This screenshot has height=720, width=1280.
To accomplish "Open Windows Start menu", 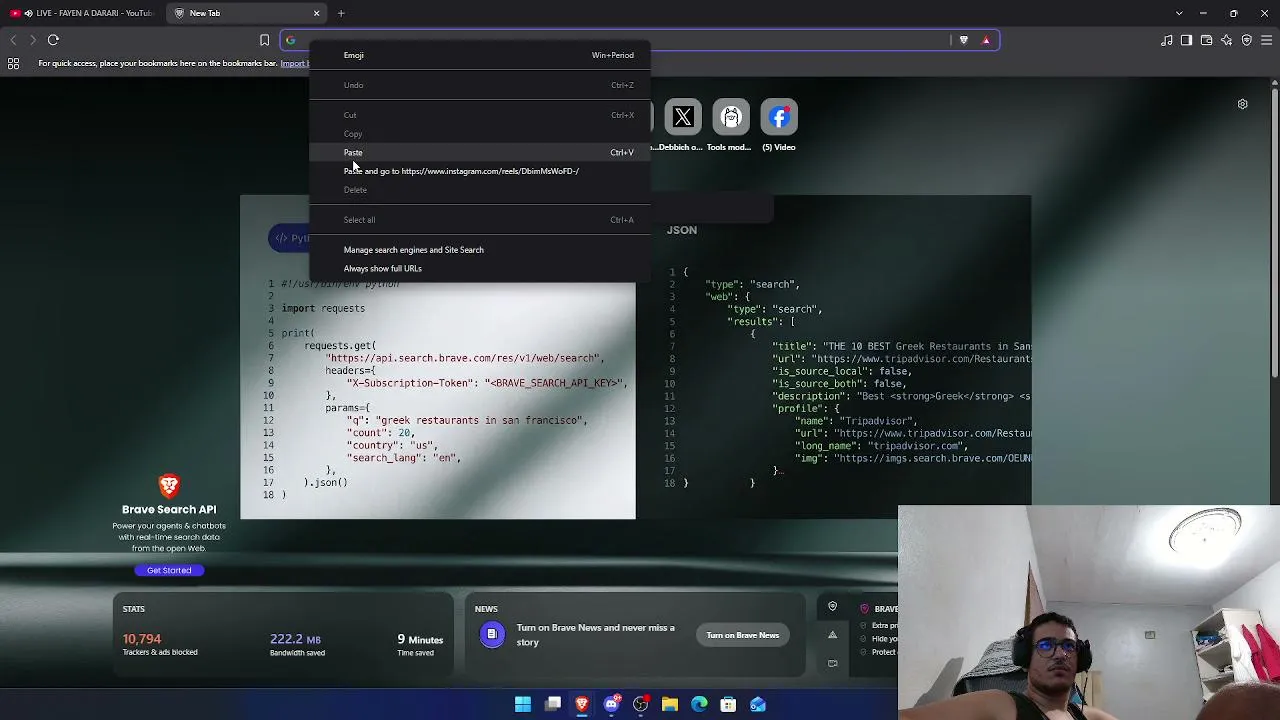I will 523,705.
